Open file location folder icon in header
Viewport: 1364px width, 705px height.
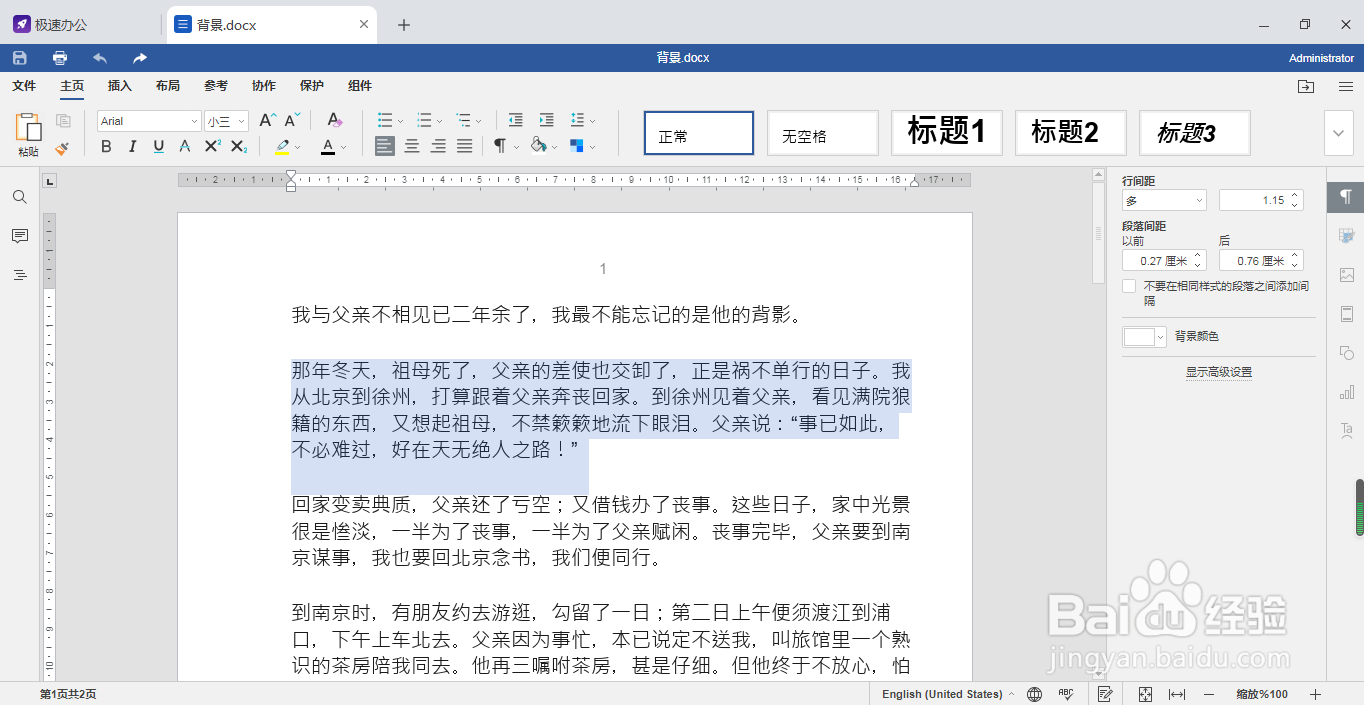click(1306, 87)
